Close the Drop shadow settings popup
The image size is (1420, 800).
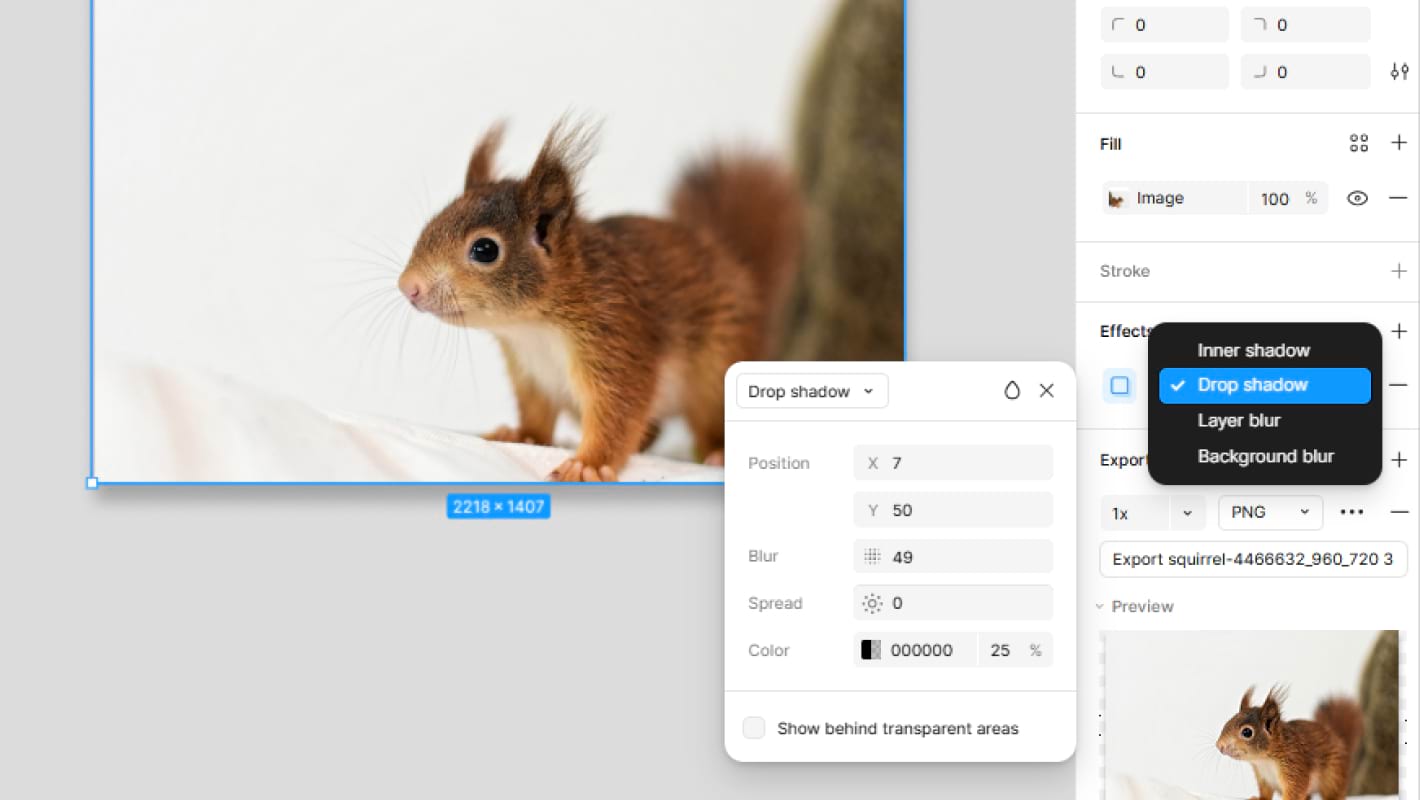[x=1047, y=391]
